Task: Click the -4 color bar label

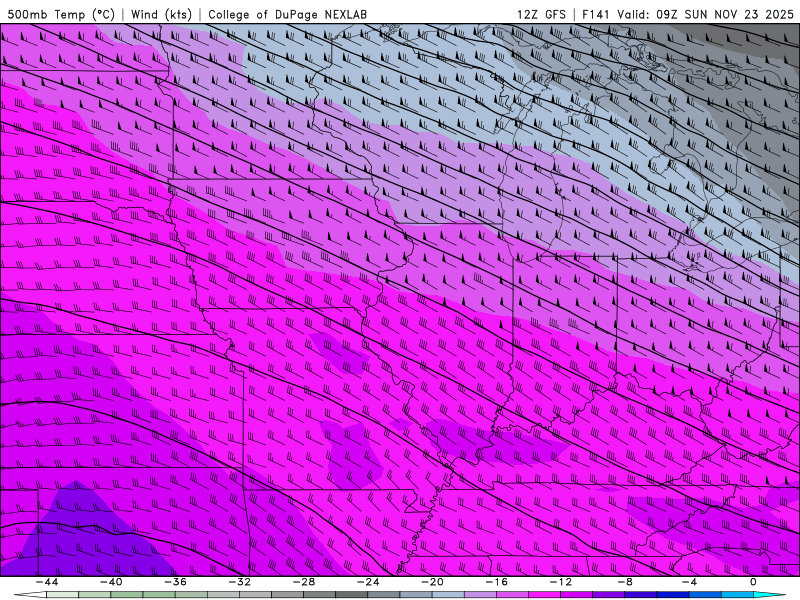Action: [690, 582]
